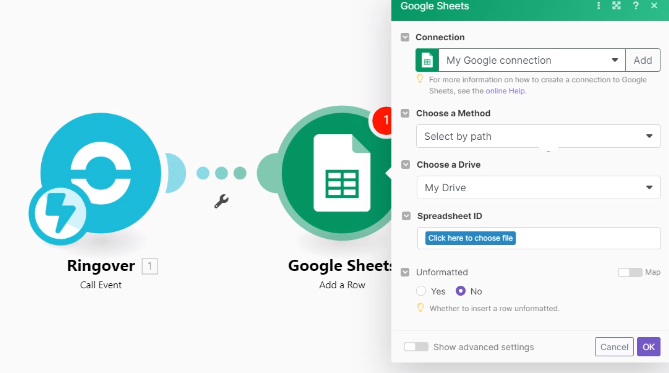The image size is (669, 373).
Task: Select the No radio button
Action: (x=460, y=291)
